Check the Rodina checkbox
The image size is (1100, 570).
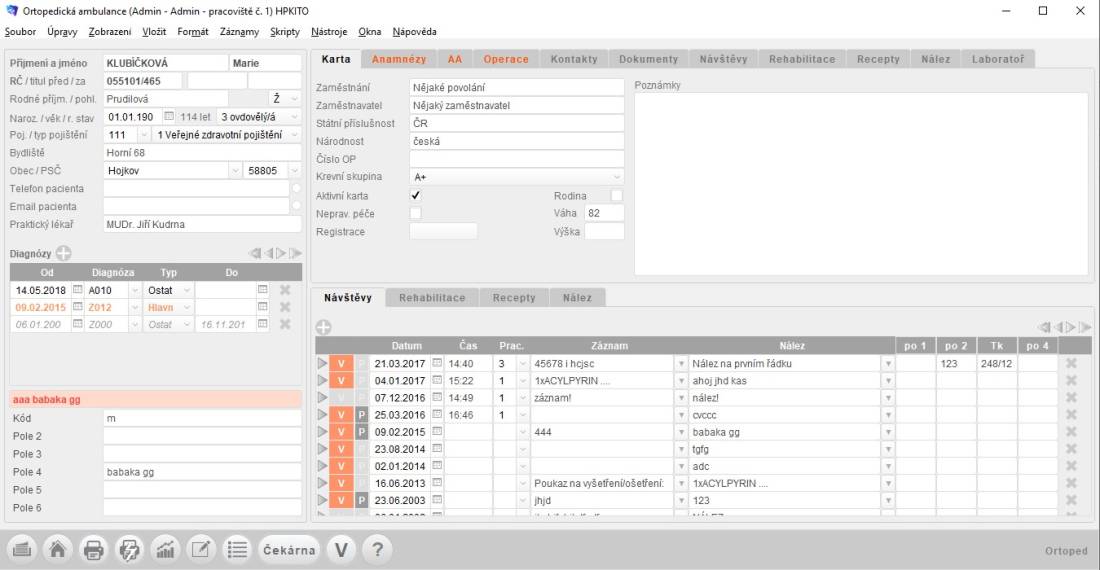(617, 195)
